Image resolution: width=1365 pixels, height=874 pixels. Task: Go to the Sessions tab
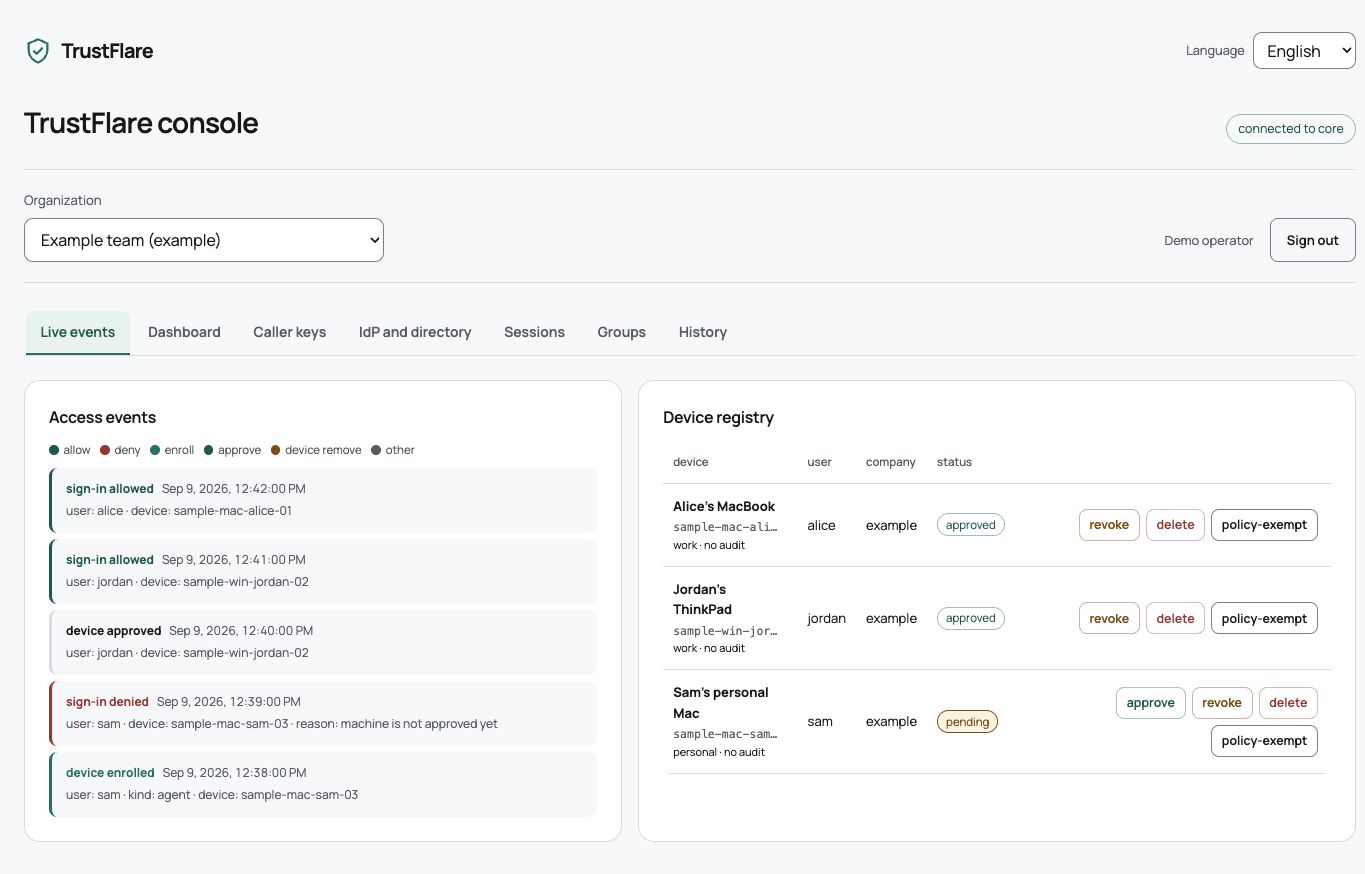pyautogui.click(x=534, y=332)
